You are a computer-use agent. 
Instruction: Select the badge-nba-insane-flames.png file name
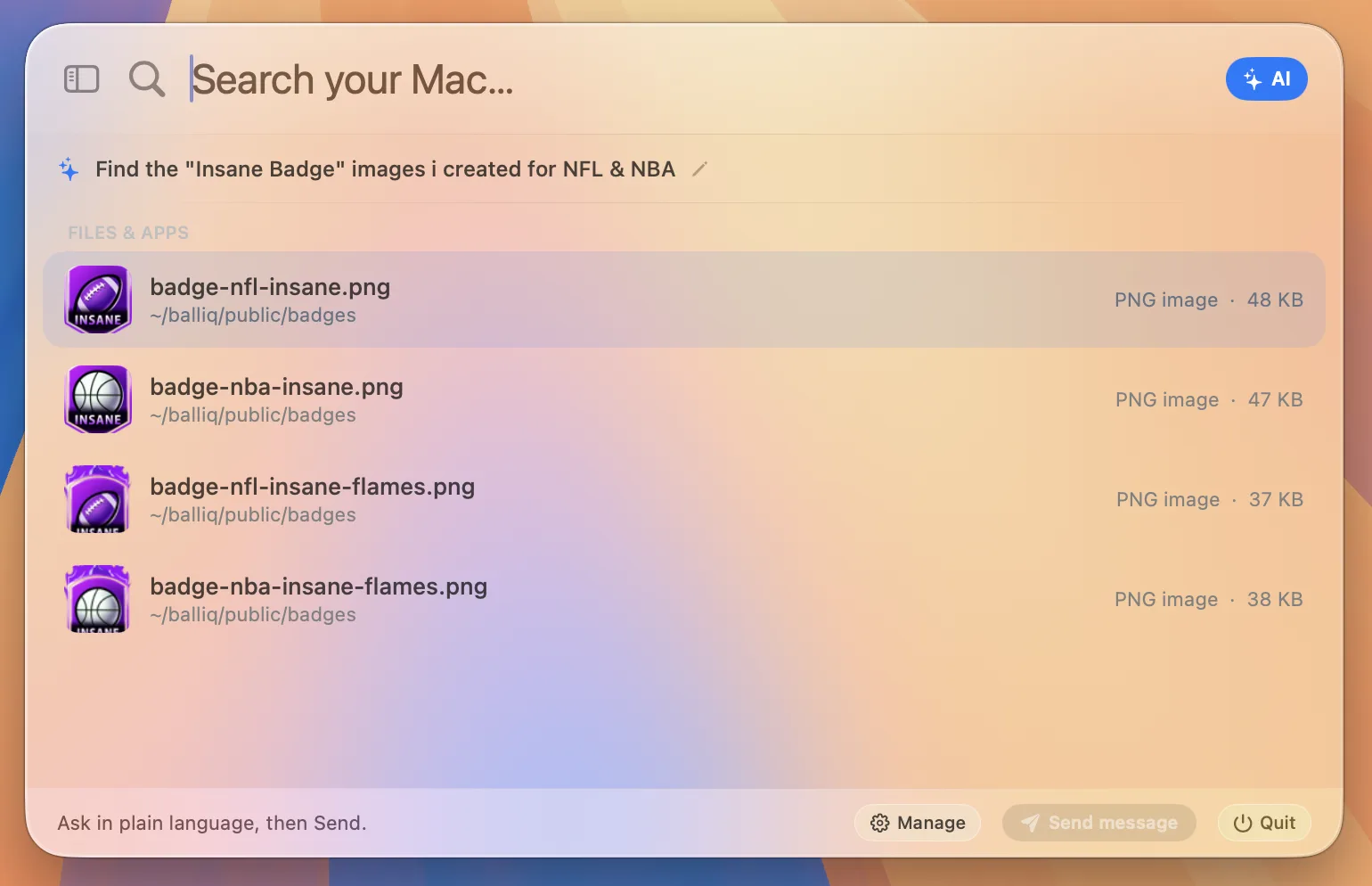(318, 587)
